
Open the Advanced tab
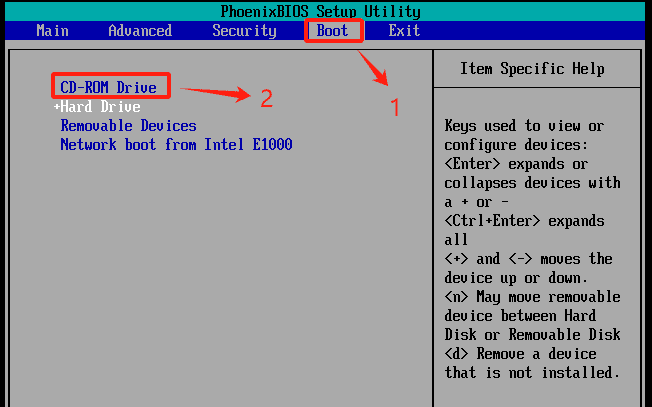click(x=140, y=31)
